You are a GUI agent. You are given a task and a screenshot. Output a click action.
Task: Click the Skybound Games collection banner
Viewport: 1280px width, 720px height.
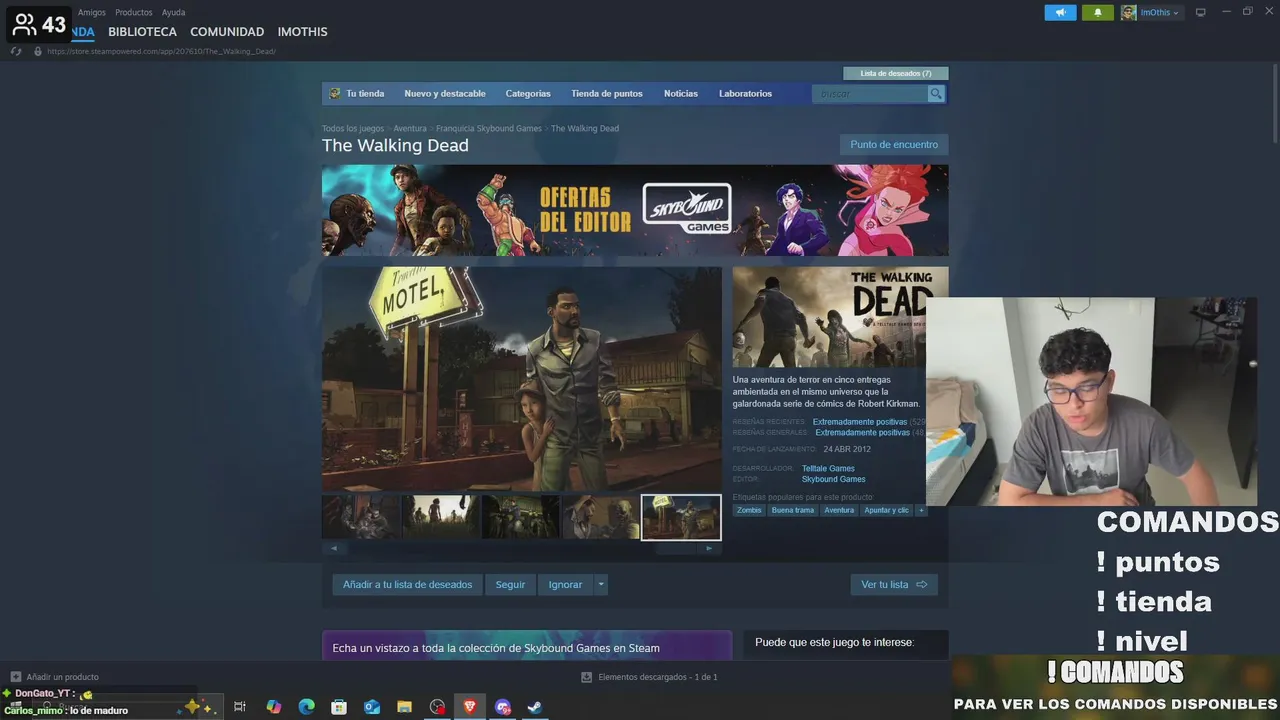pos(527,645)
